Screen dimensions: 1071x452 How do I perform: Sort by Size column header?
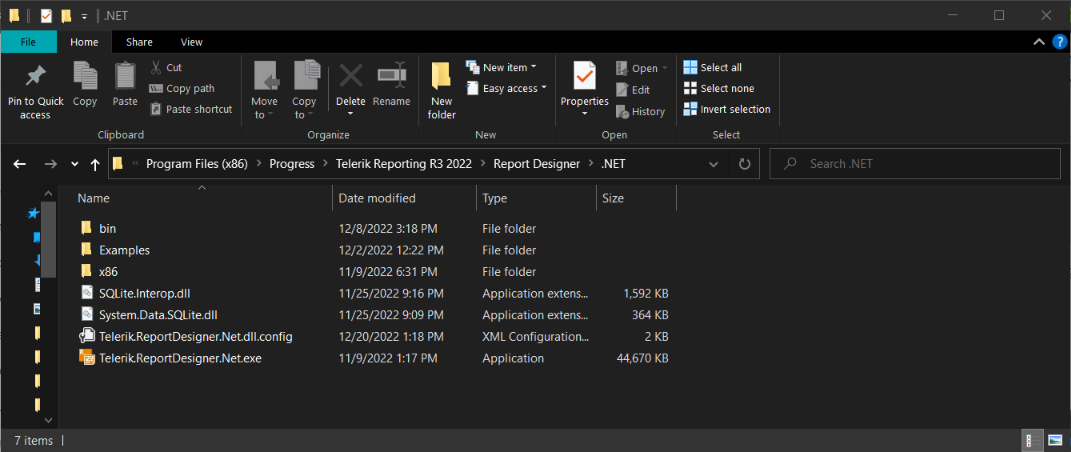[x=636, y=198]
